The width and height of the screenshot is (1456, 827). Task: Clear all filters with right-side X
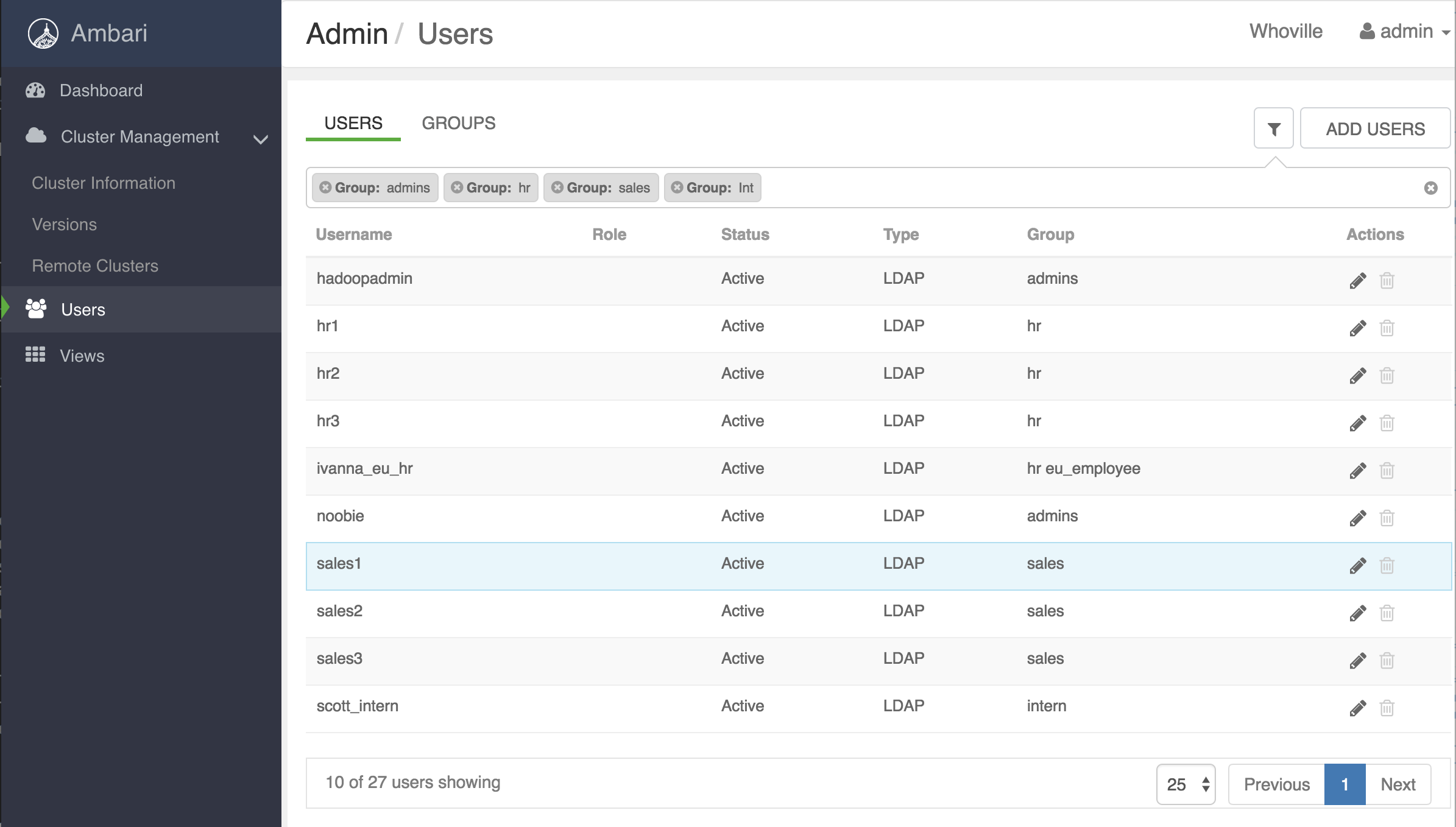click(x=1430, y=188)
